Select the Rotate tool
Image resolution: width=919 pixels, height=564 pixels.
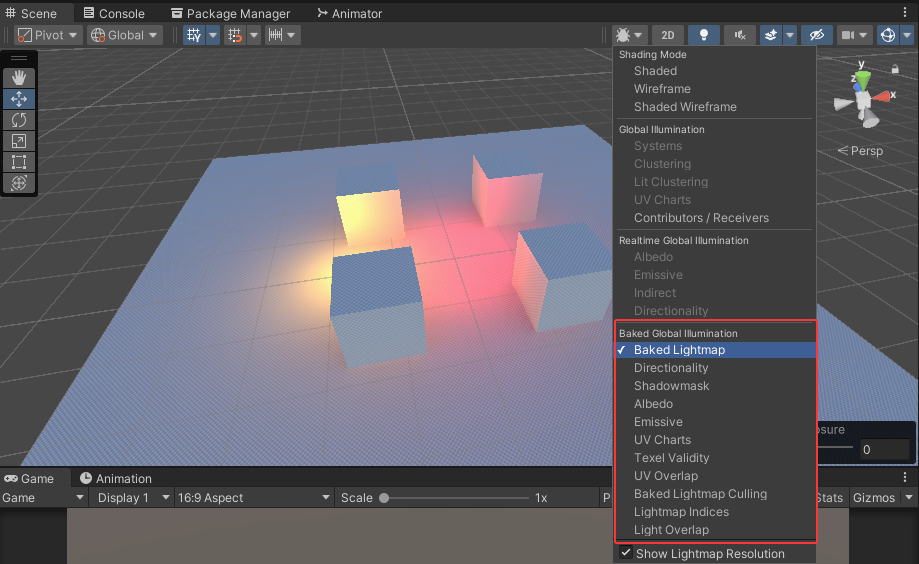click(x=19, y=120)
